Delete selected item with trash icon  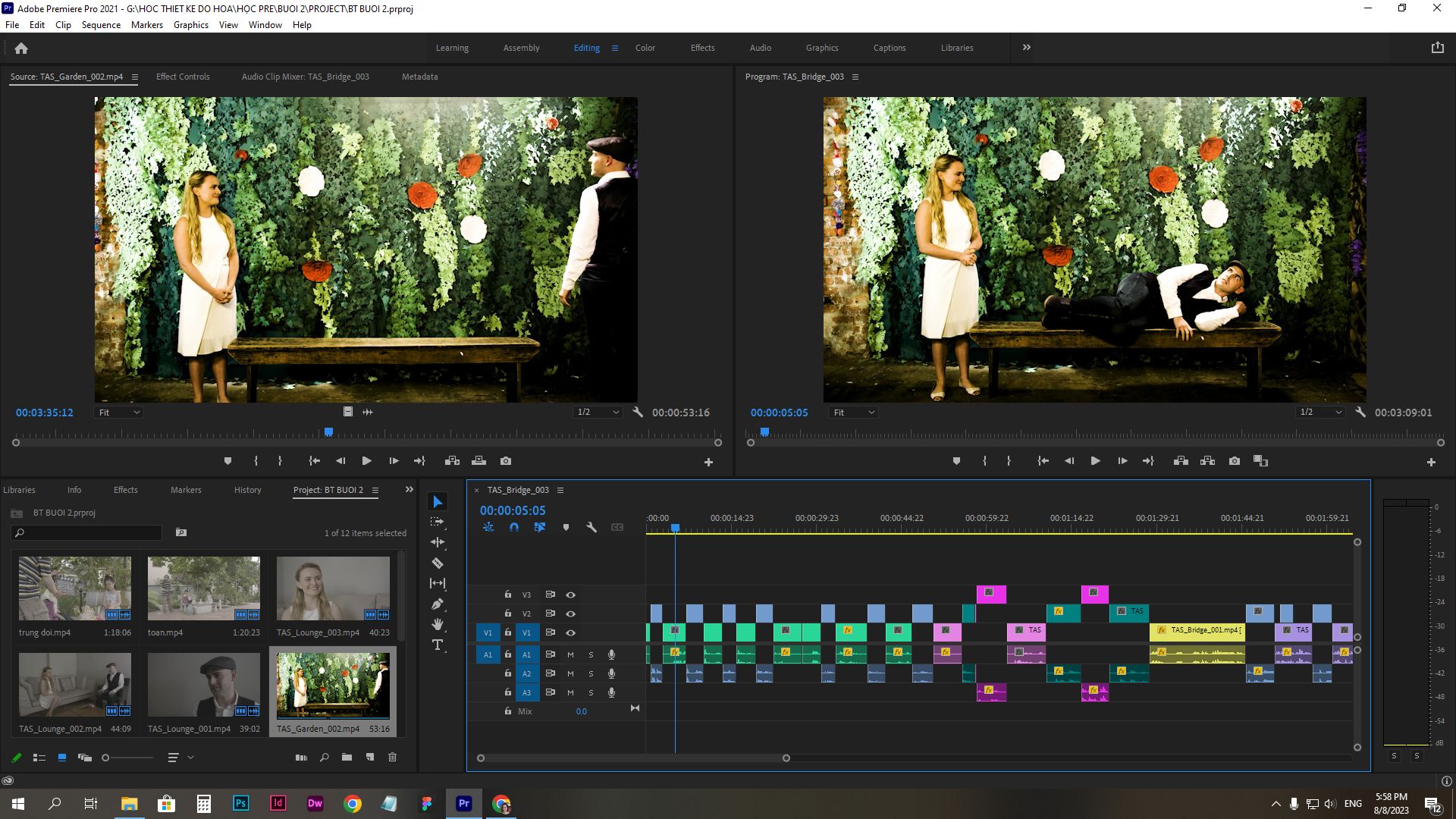pyautogui.click(x=392, y=757)
